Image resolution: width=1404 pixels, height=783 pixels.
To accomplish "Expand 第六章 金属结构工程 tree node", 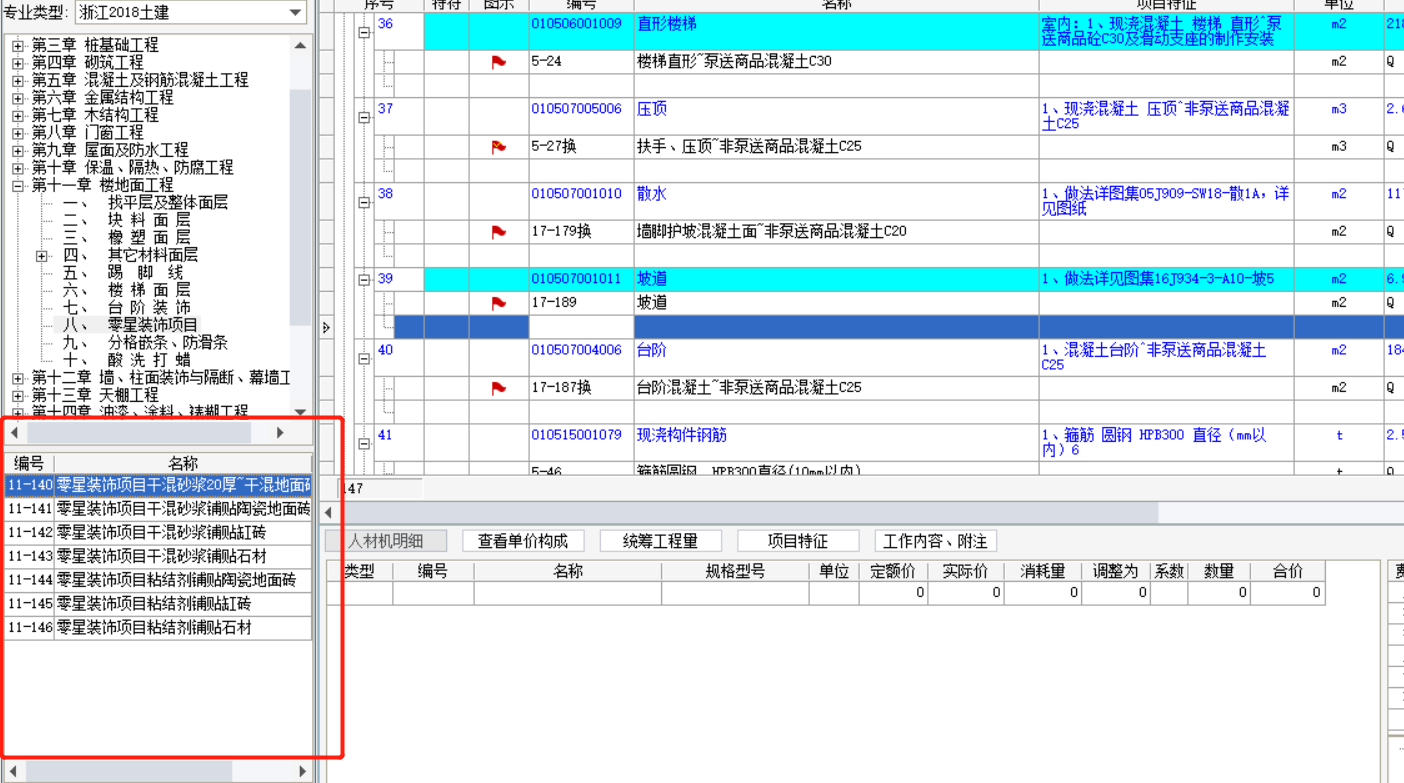I will point(18,98).
